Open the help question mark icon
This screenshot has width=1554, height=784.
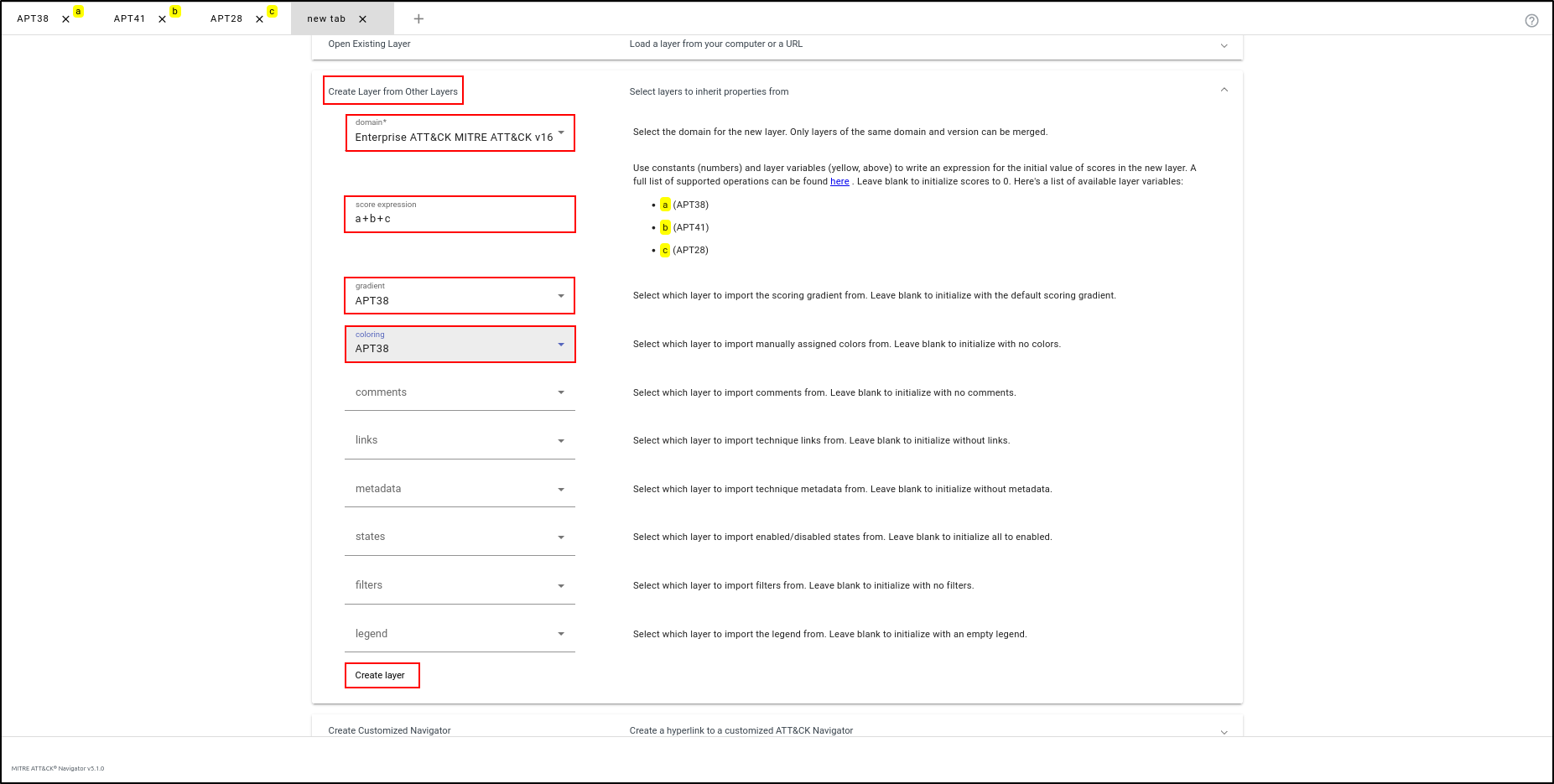(1531, 21)
